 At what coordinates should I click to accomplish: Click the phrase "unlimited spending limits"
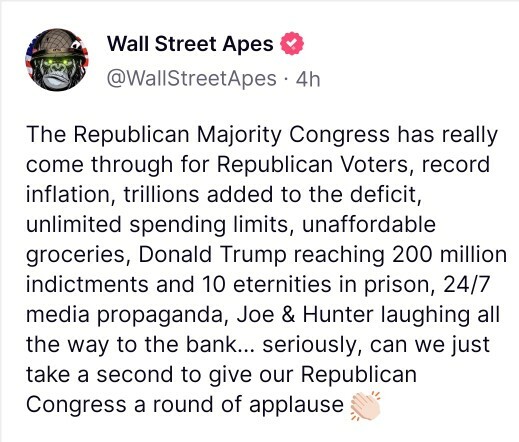tap(157, 225)
